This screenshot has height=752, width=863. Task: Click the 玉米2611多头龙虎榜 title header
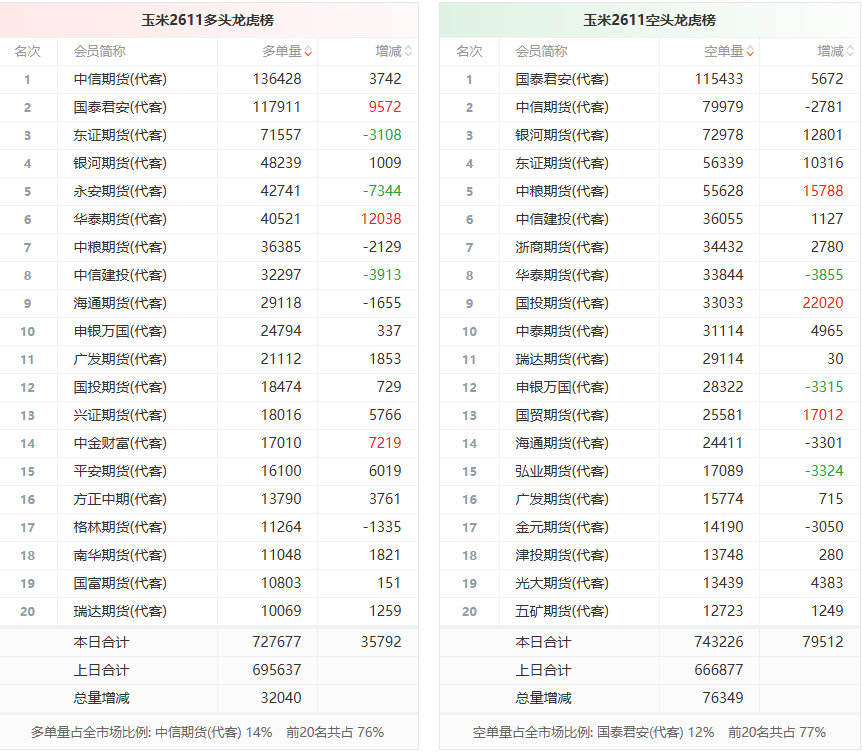click(208, 20)
